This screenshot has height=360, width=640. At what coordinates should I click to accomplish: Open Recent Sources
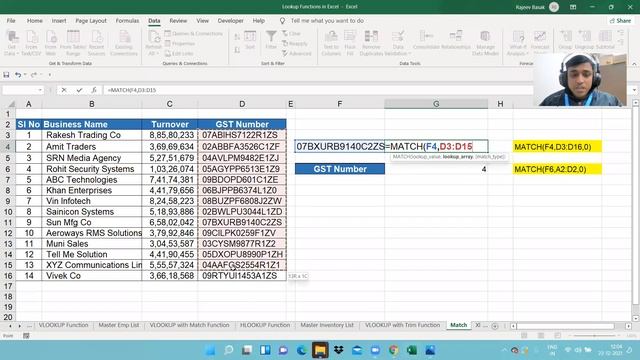(96, 43)
